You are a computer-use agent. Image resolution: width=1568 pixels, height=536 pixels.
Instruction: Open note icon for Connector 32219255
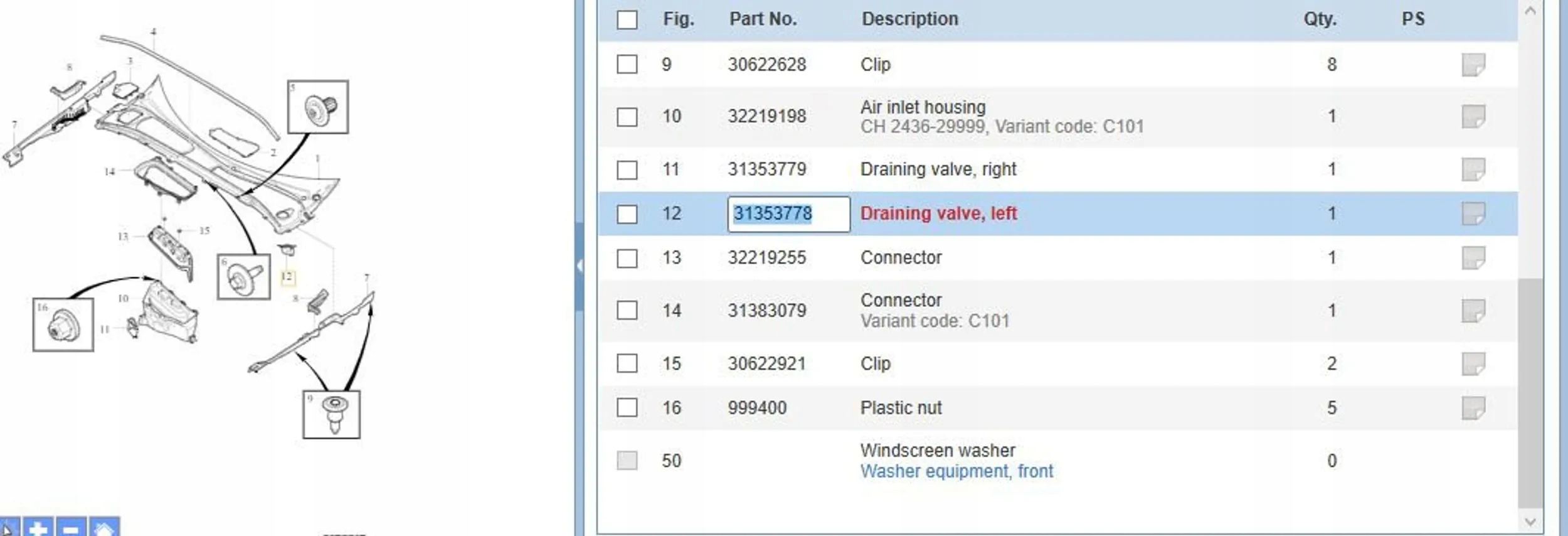point(1473,257)
